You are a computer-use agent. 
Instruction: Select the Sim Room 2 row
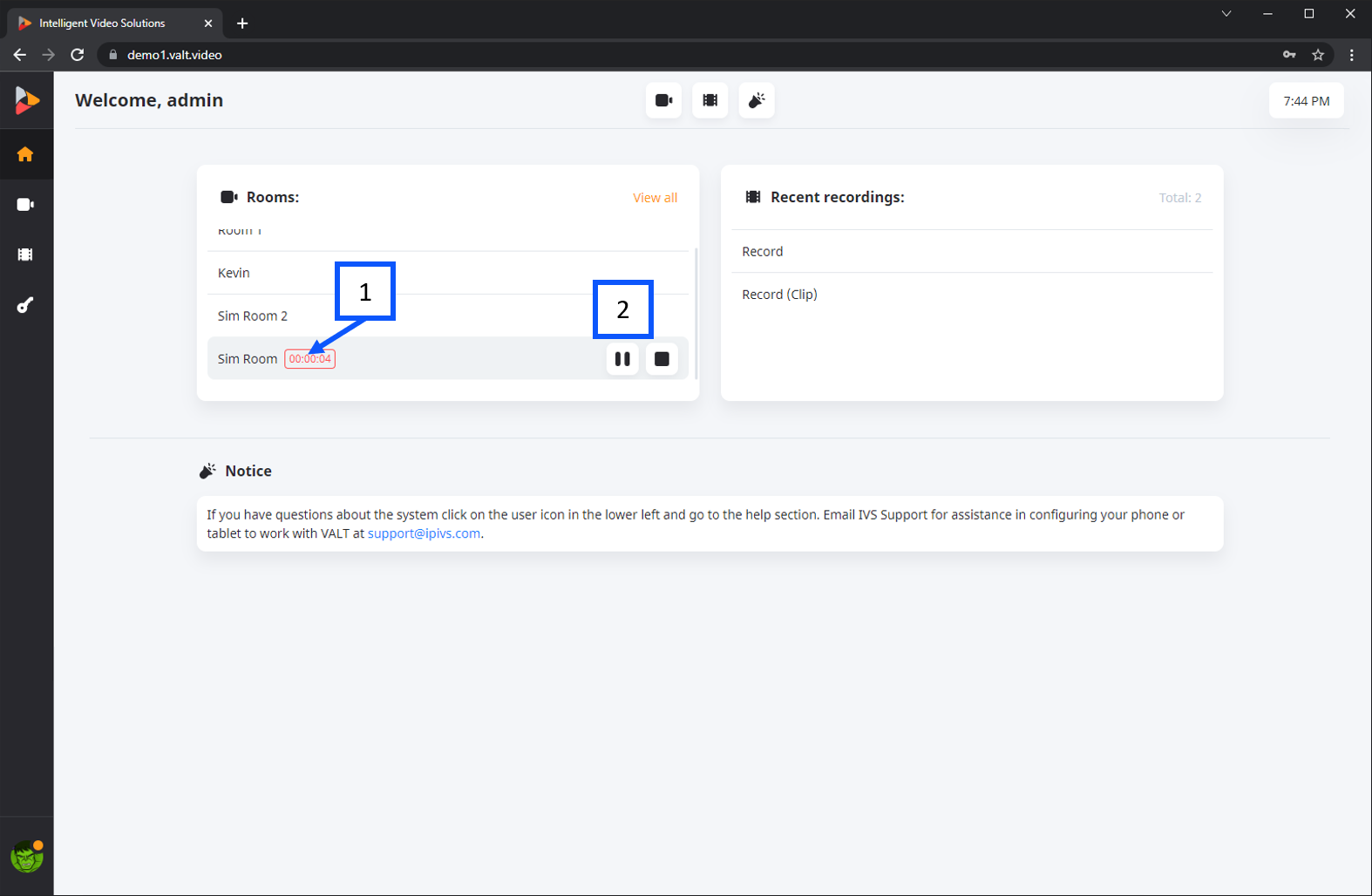448,316
